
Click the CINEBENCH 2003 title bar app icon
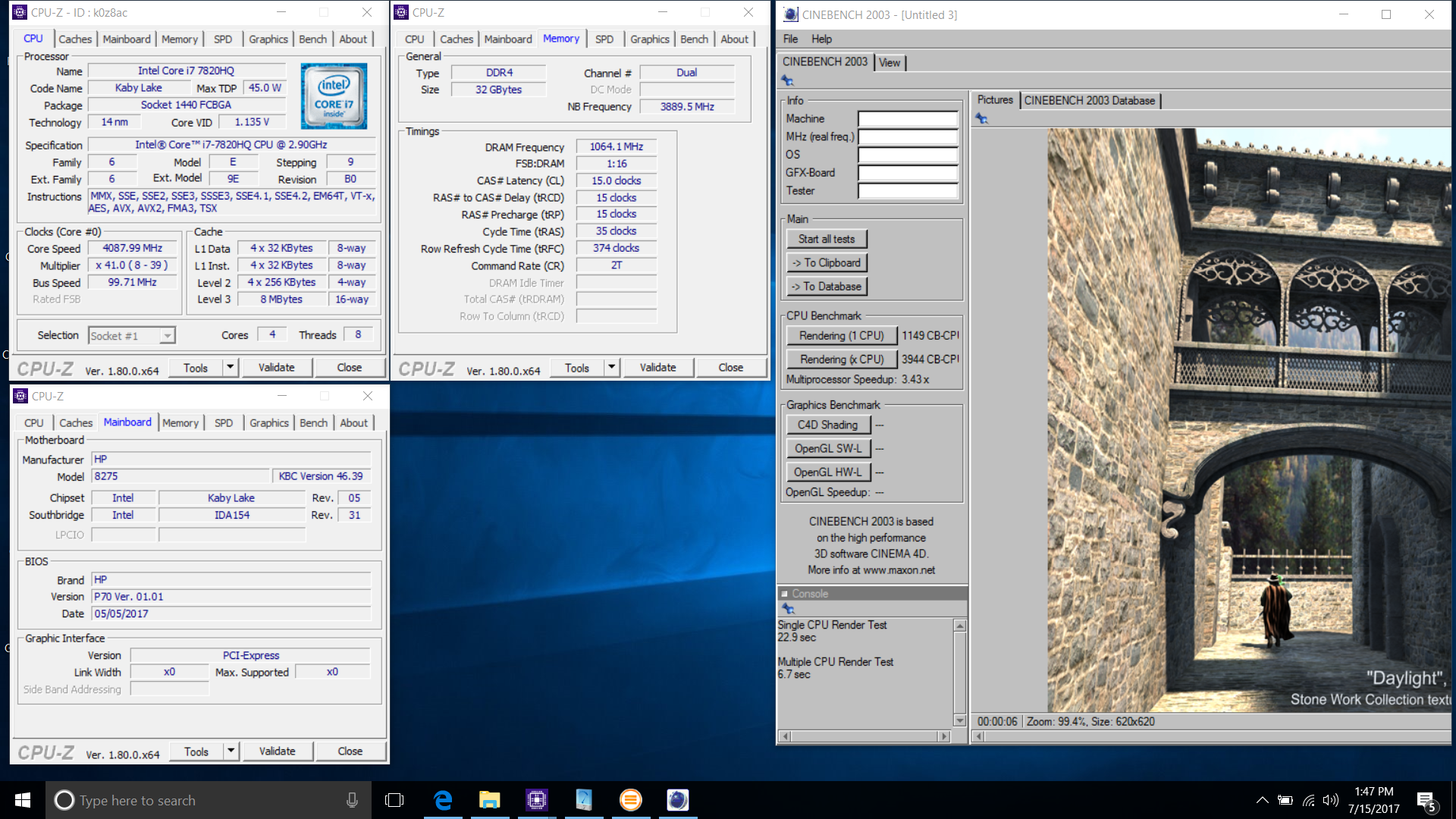click(790, 14)
